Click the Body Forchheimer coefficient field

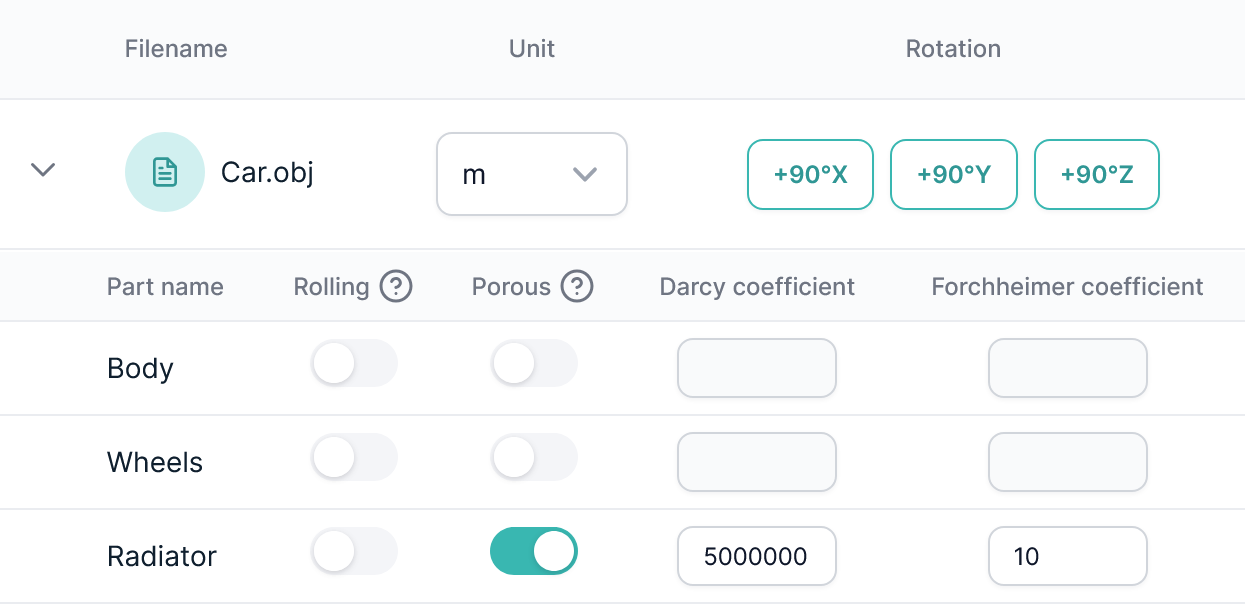pos(1067,368)
